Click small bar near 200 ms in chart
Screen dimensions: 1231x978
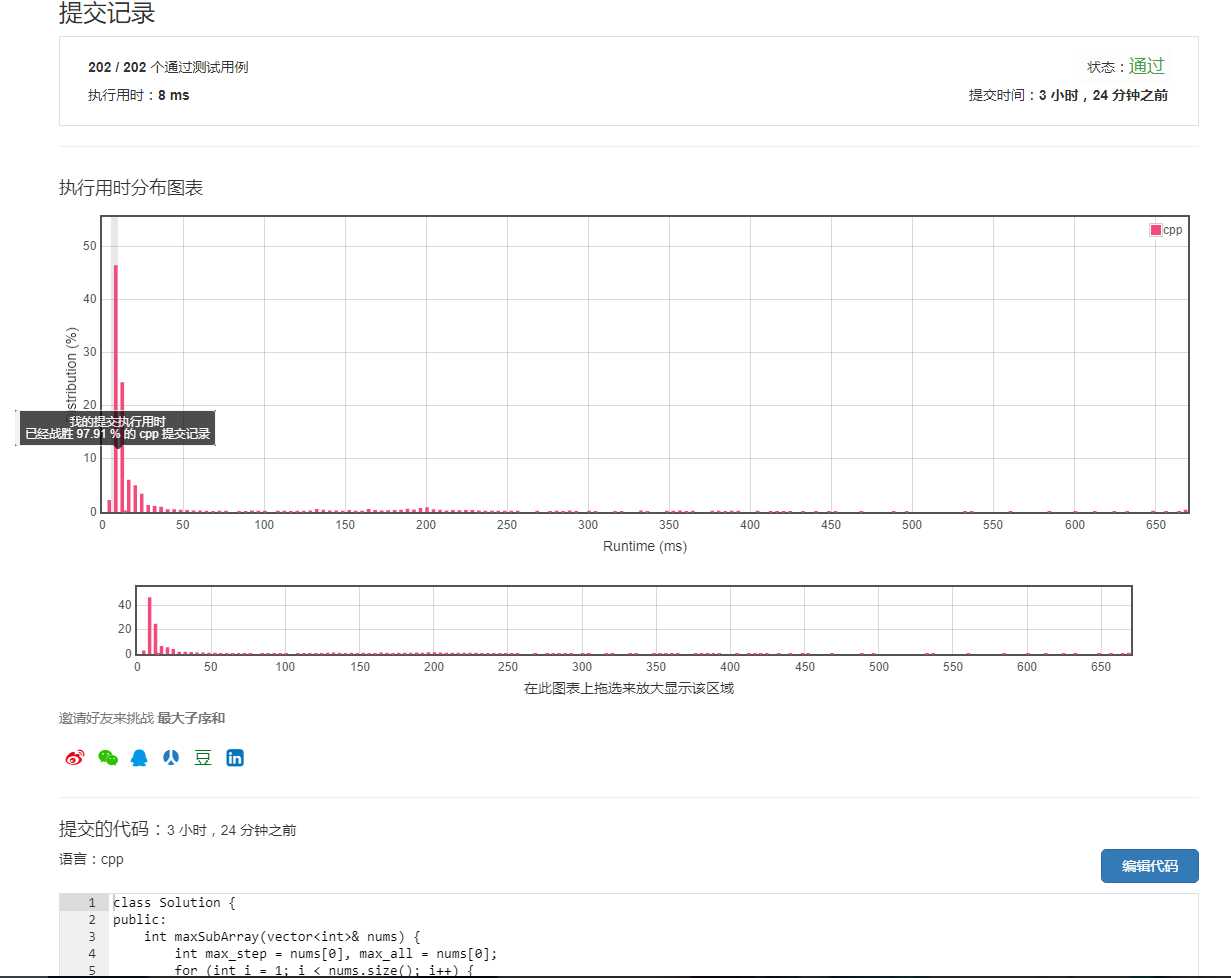(427, 509)
